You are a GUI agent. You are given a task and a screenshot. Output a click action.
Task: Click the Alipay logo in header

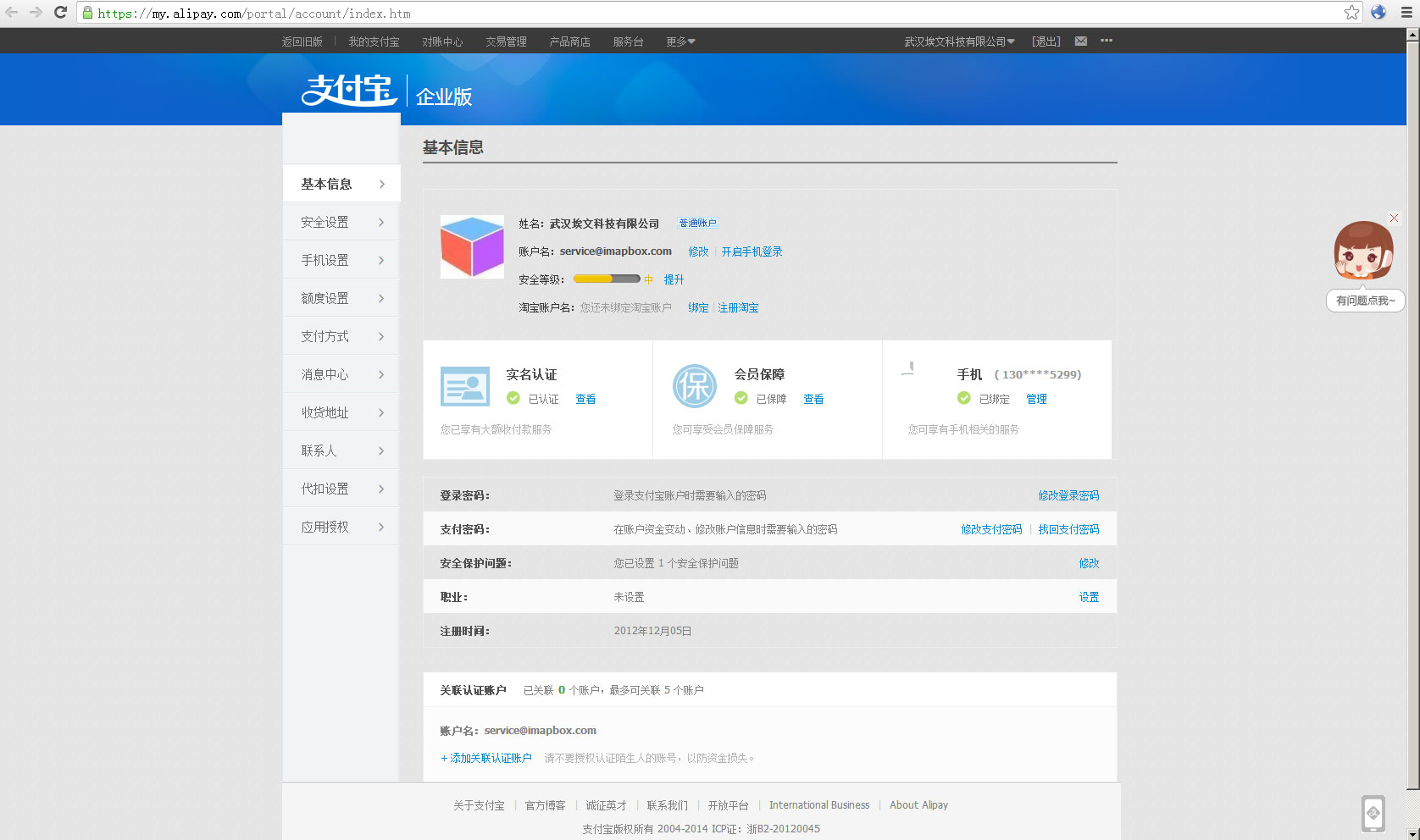(349, 91)
